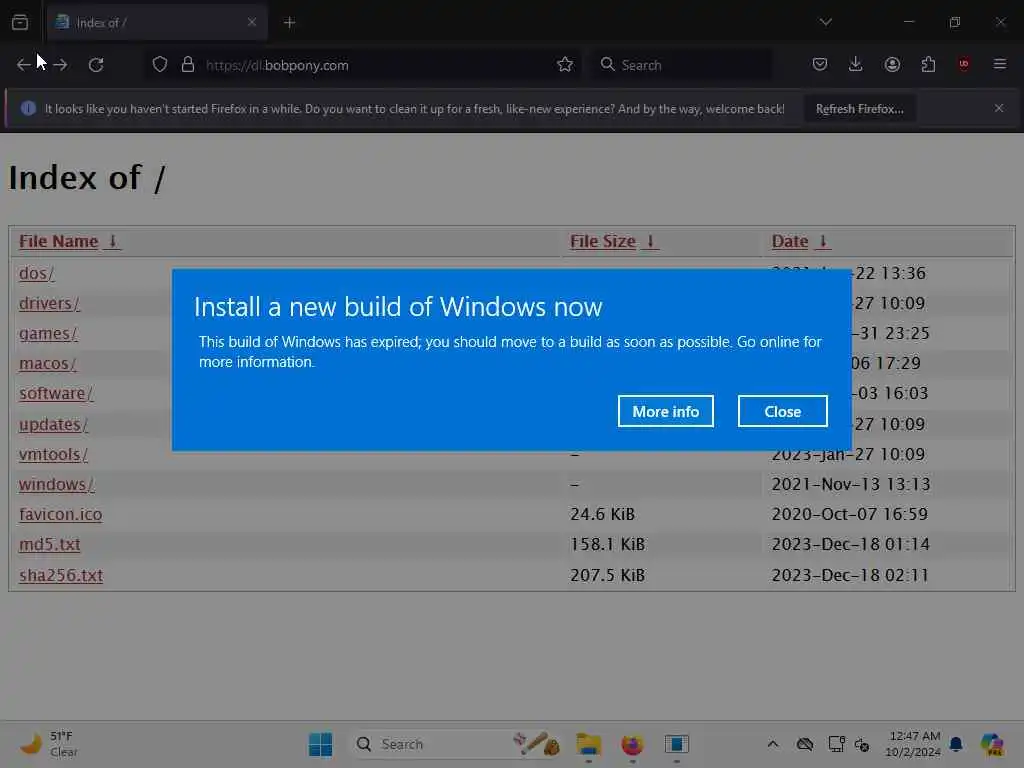Close the 'Index of /' tab
The width and height of the screenshot is (1024, 768).
[x=252, y=22]
